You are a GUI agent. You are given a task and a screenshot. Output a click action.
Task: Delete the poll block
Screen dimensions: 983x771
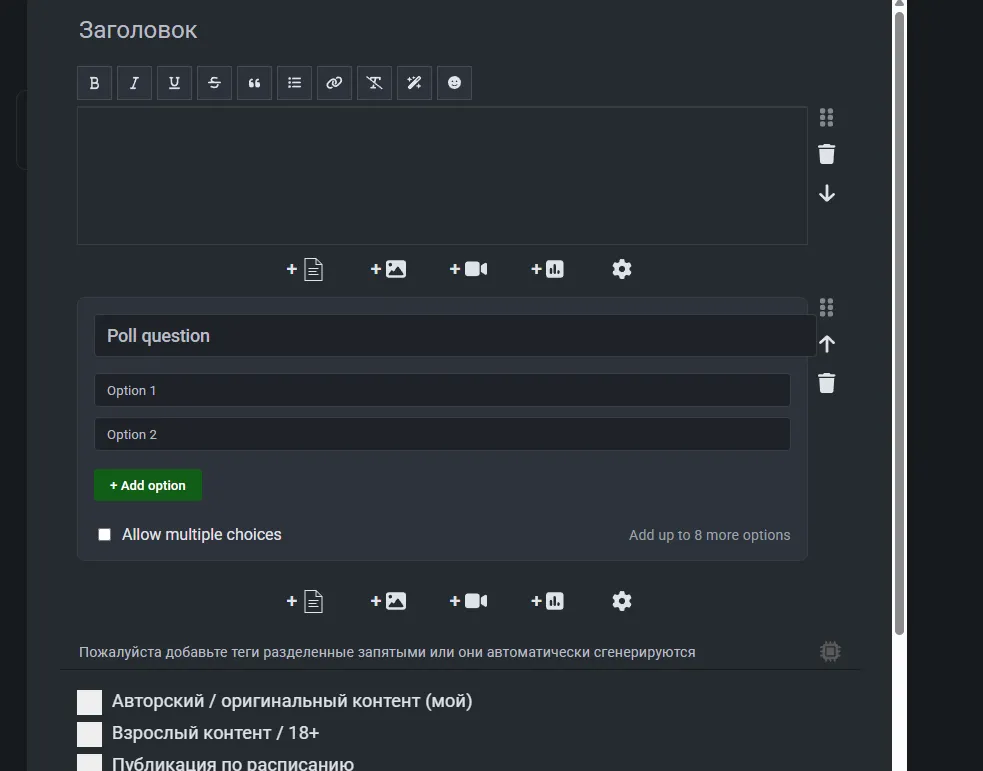point(826,383)
